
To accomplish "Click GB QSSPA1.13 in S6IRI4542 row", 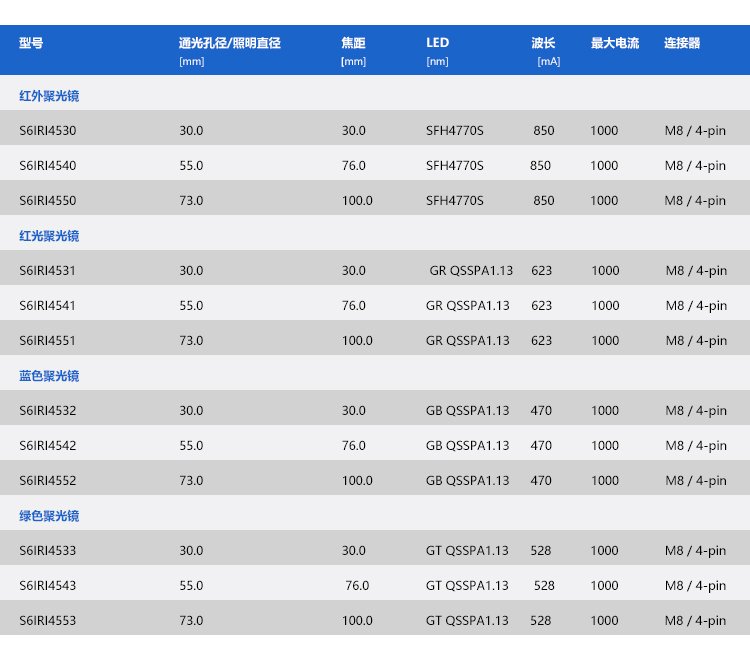I will click(467, 446).
